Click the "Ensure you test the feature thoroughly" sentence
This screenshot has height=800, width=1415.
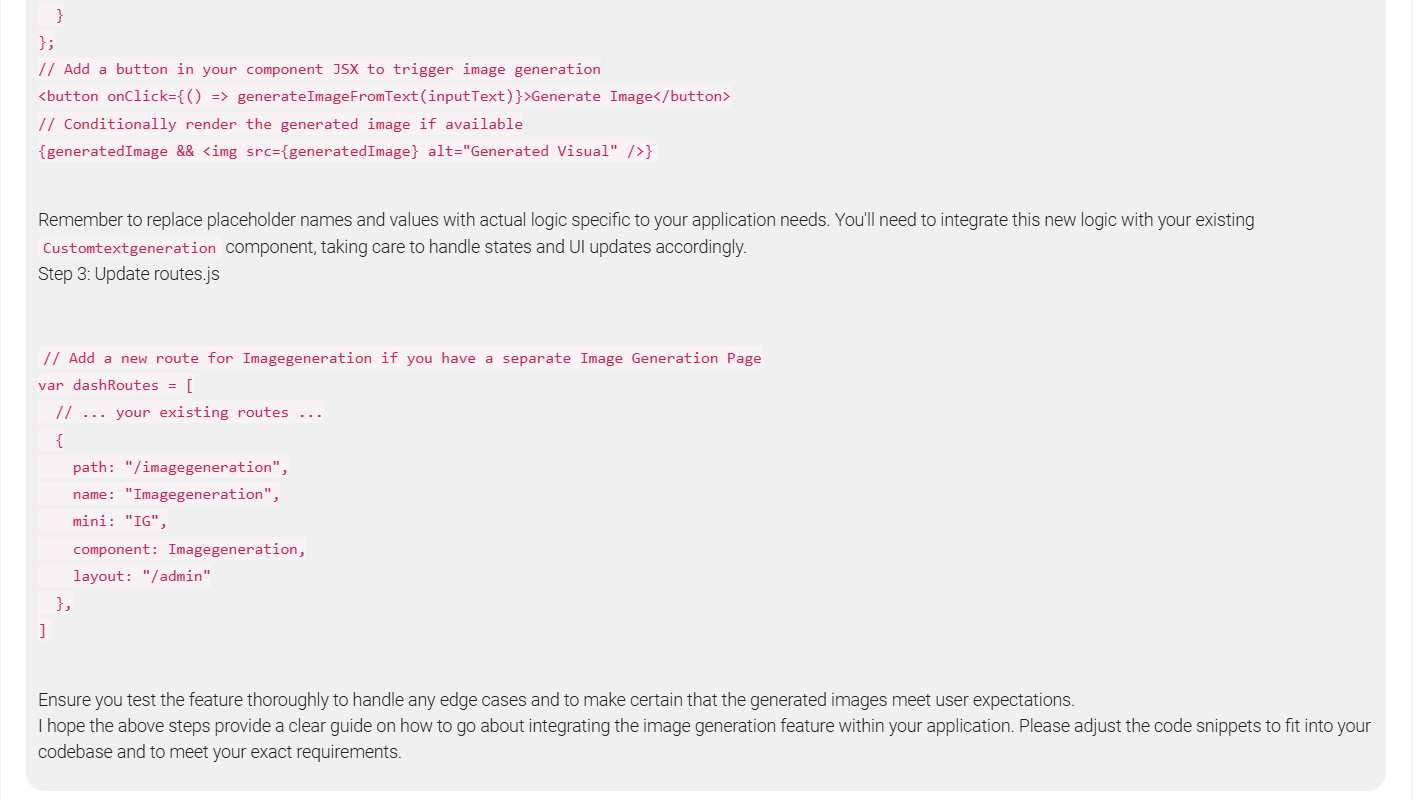tap(556, 700)
